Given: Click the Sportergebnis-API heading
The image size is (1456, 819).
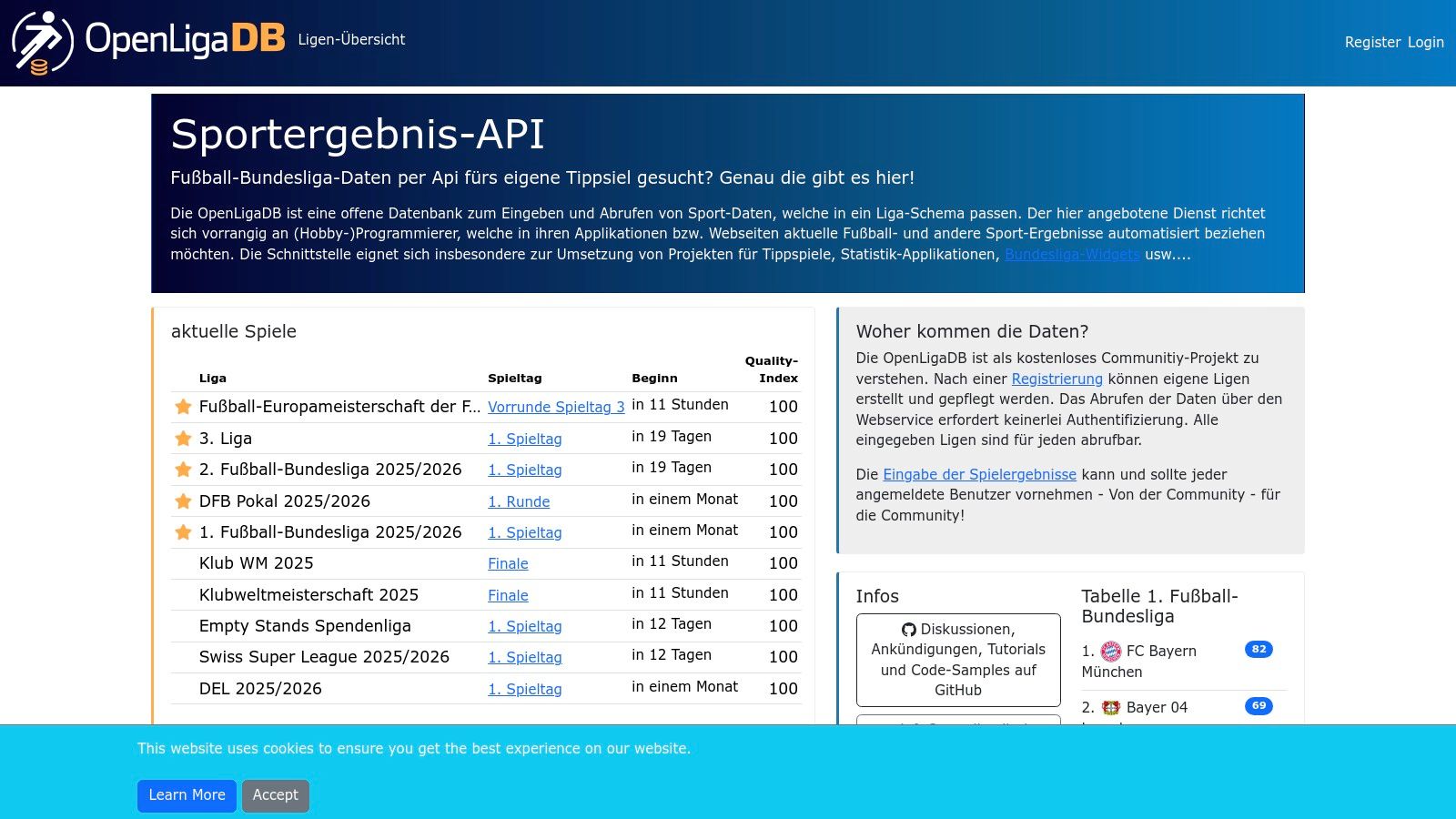Looking at the screenshot, I should point(358,134).
